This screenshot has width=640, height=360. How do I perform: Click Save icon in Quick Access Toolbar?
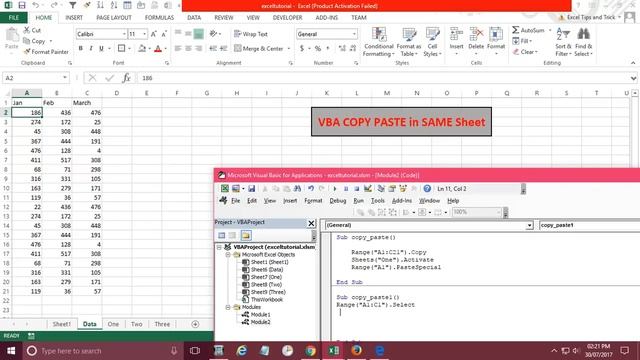22,5
